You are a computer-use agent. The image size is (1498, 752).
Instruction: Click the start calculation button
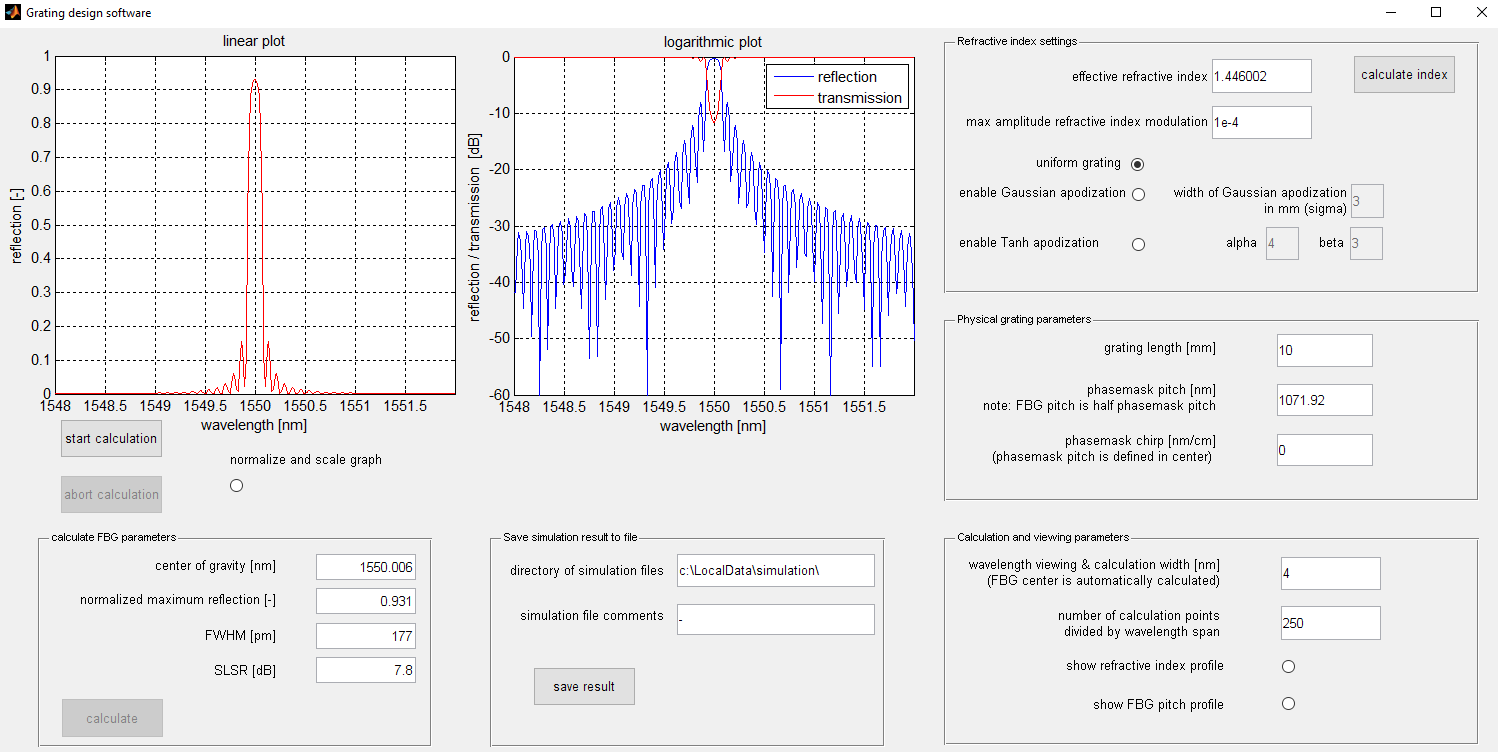110,438
